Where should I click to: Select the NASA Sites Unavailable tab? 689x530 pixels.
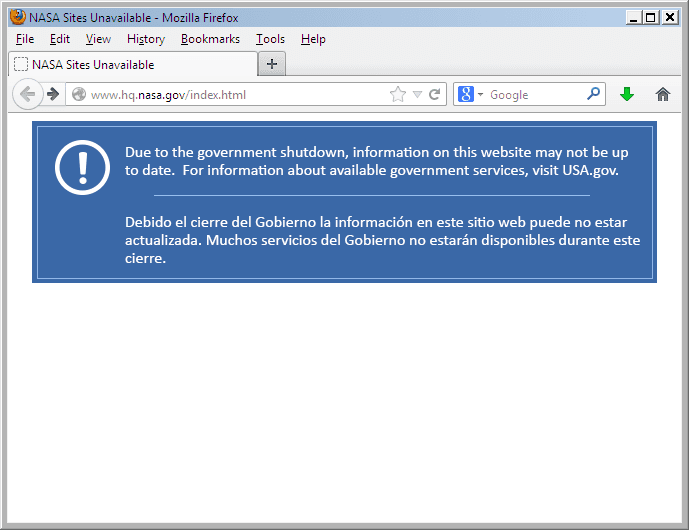(x=133, y=64)
